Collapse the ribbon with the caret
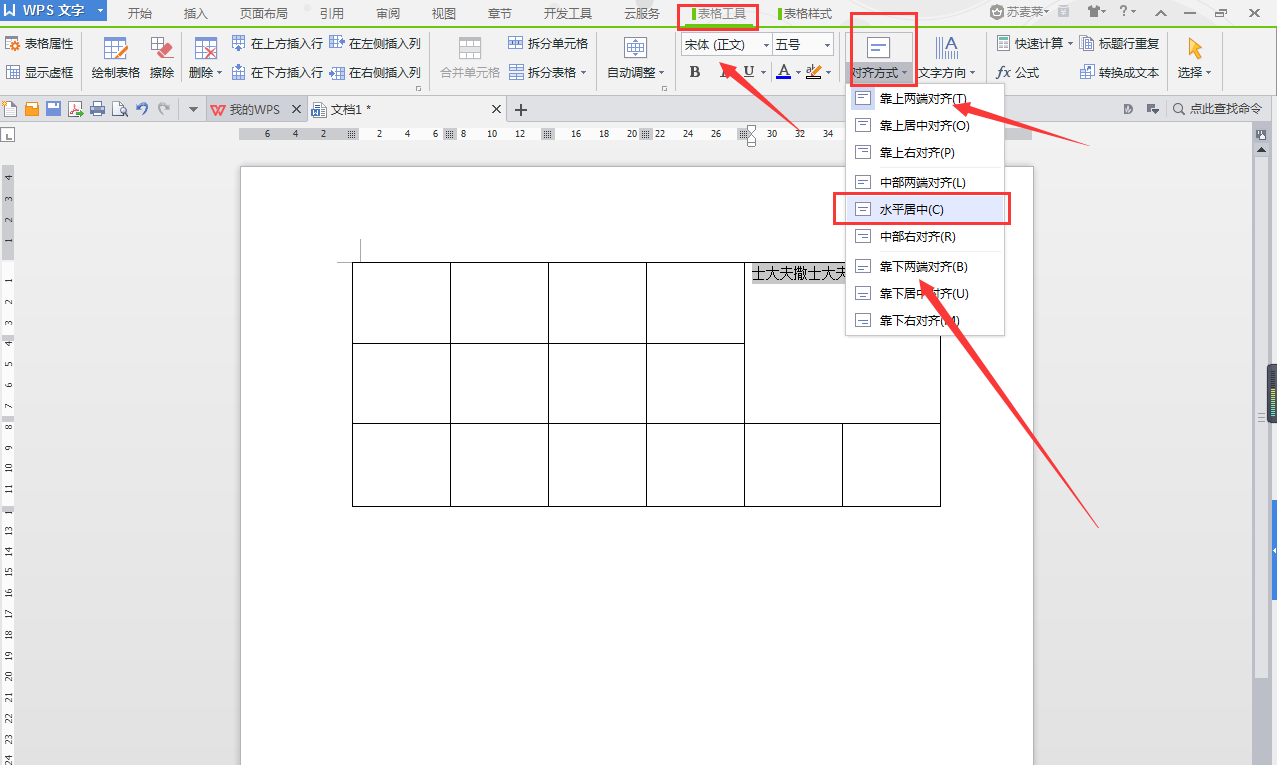This screenshot has height=765, width=1277. 1160,12
